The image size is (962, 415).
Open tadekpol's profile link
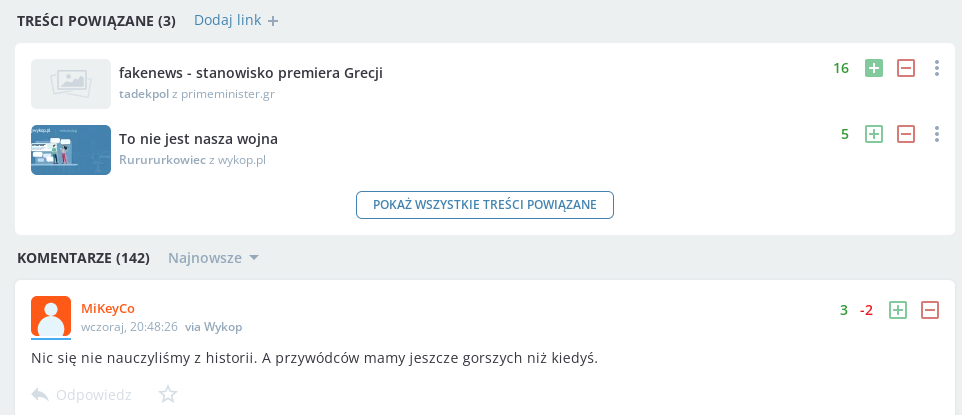(x=143, y=94)
